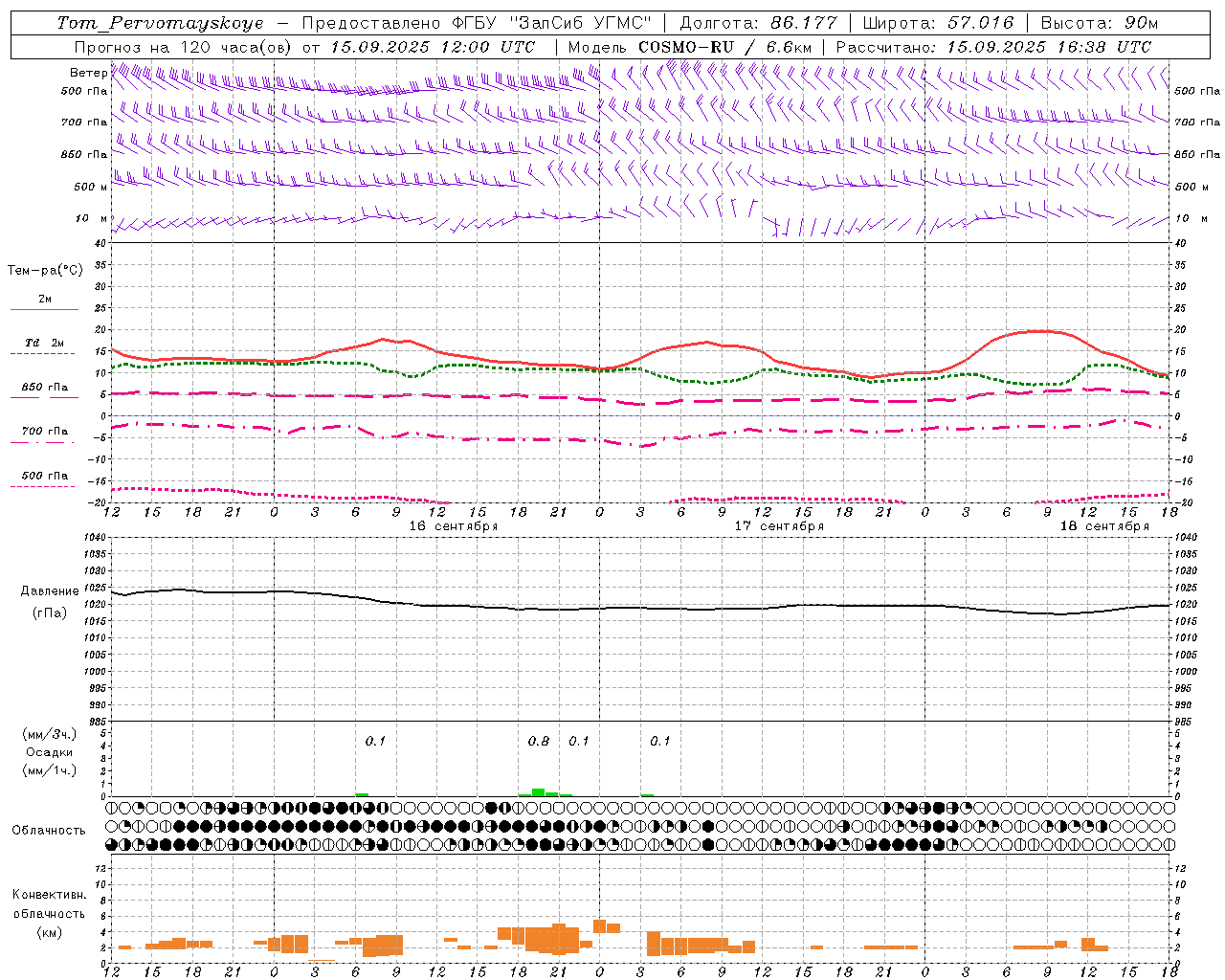Click the 18 сентября date label
The image size is (1225, 980).
click(1104, 526)
